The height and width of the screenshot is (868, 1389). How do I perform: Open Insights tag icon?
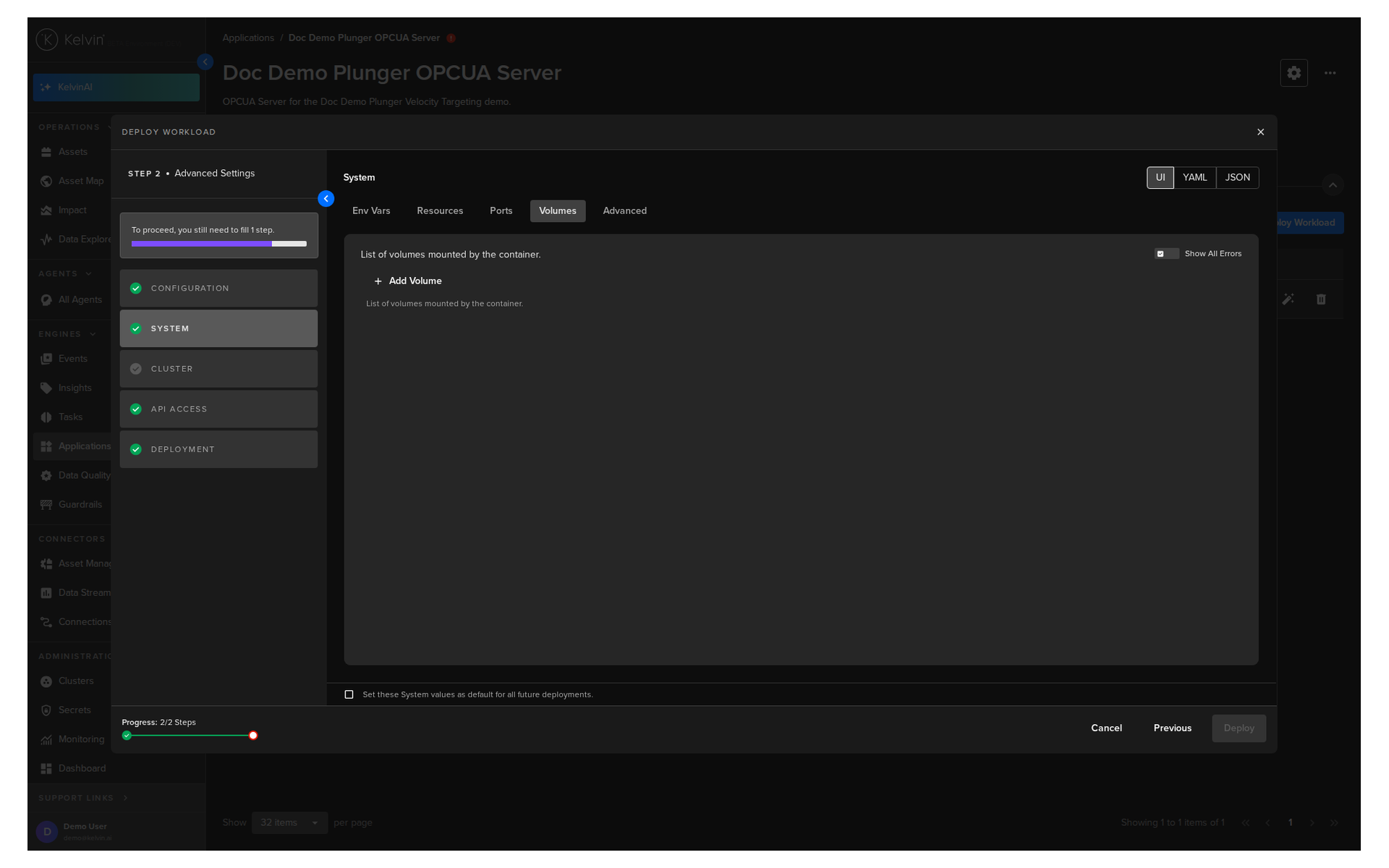click(46, 388)
